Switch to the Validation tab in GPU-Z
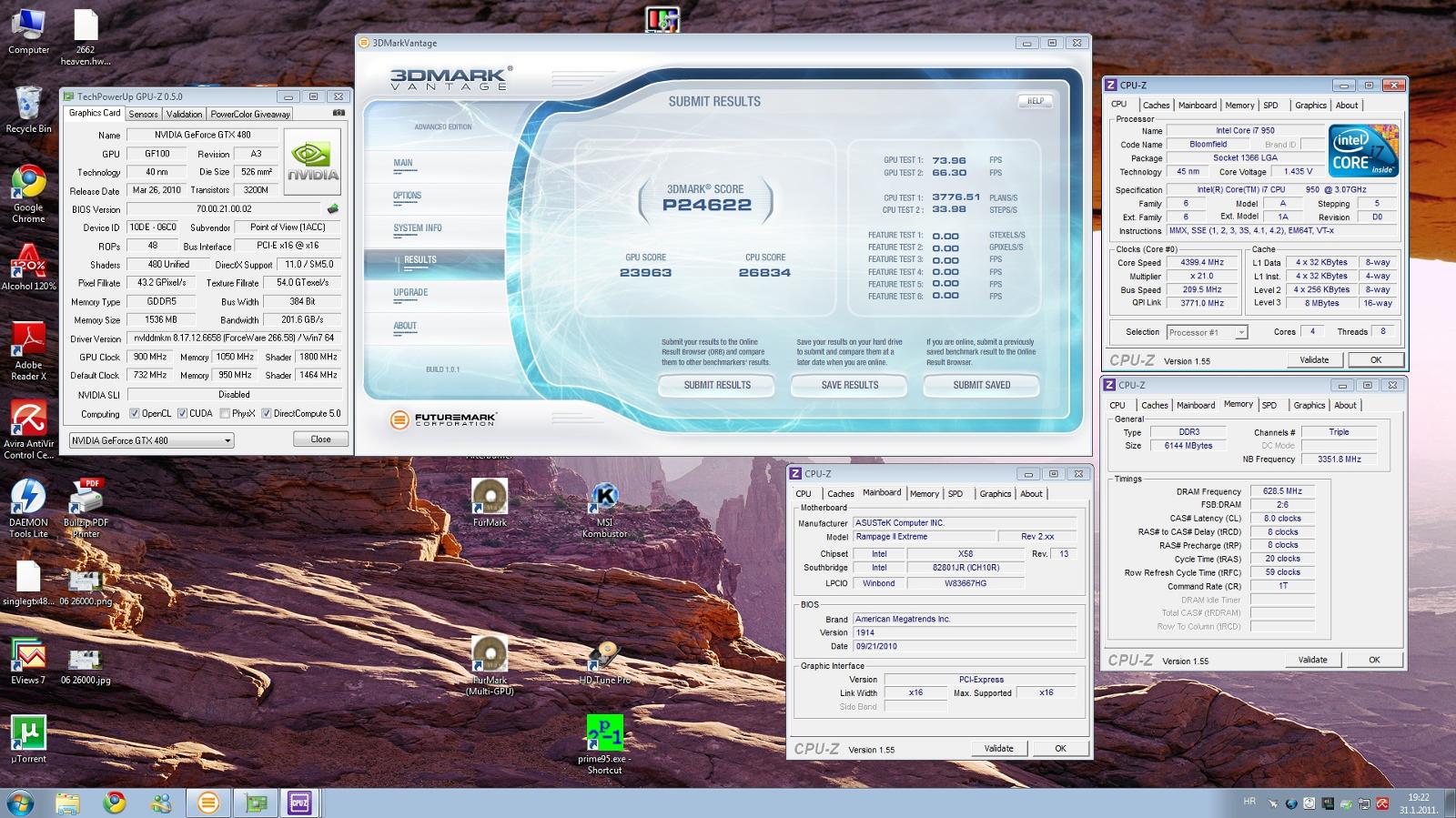 (184, 114)
